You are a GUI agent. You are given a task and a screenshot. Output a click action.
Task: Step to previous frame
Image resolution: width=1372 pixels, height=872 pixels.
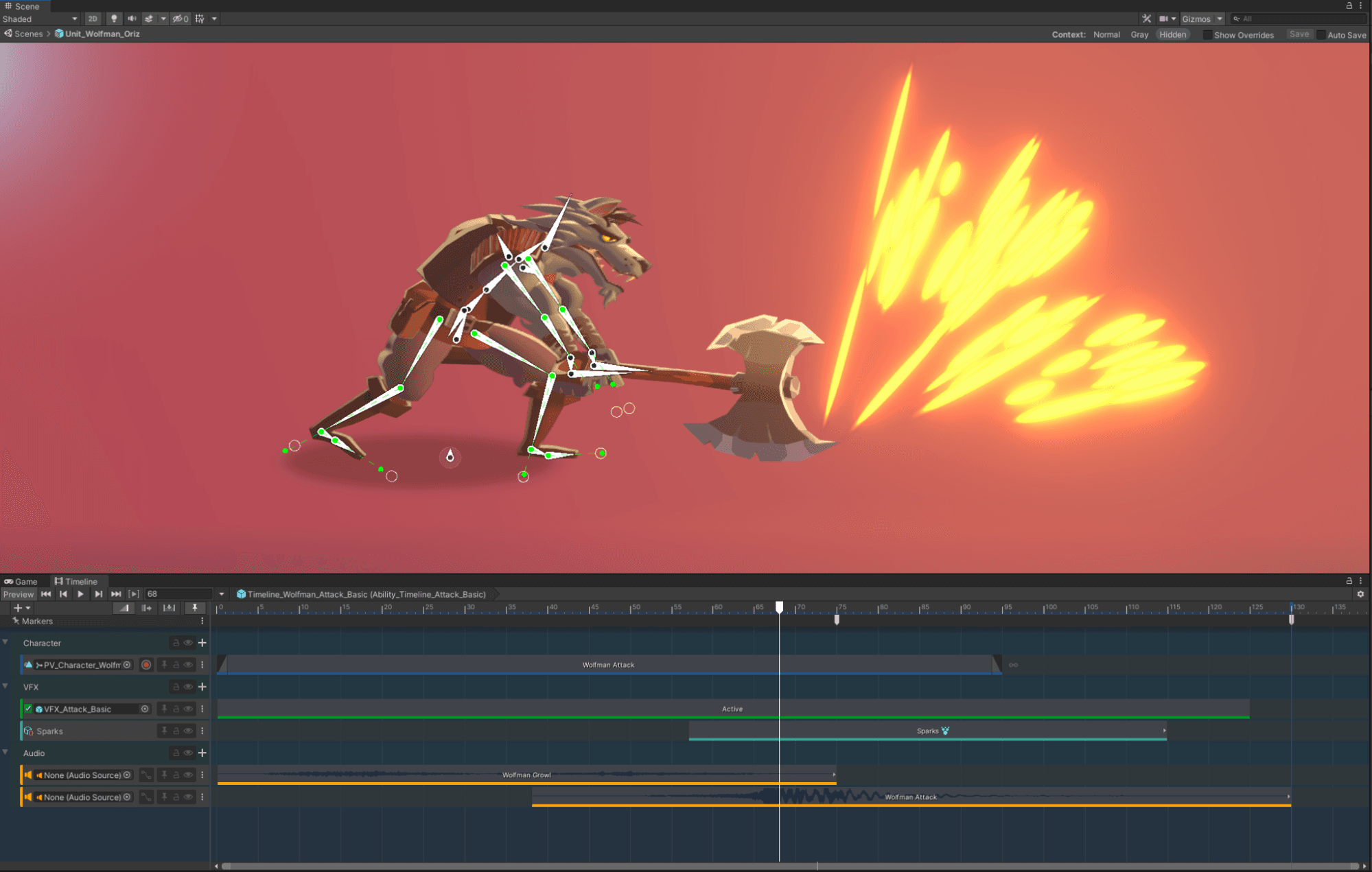click(x=63, y=594)
